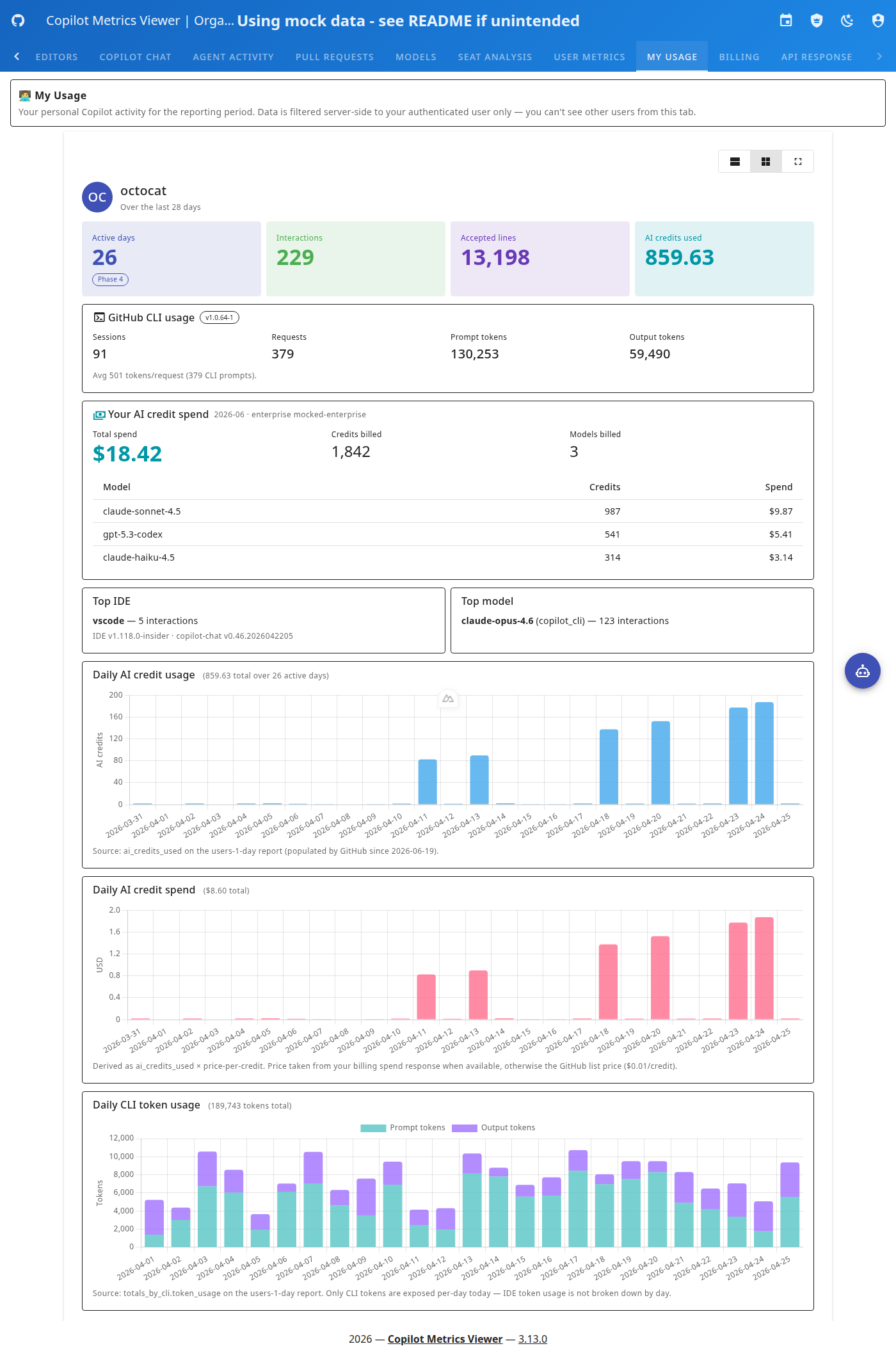Switch to the Editors tab
Screen dimensions: 896x1353
(x=56, y=57)
